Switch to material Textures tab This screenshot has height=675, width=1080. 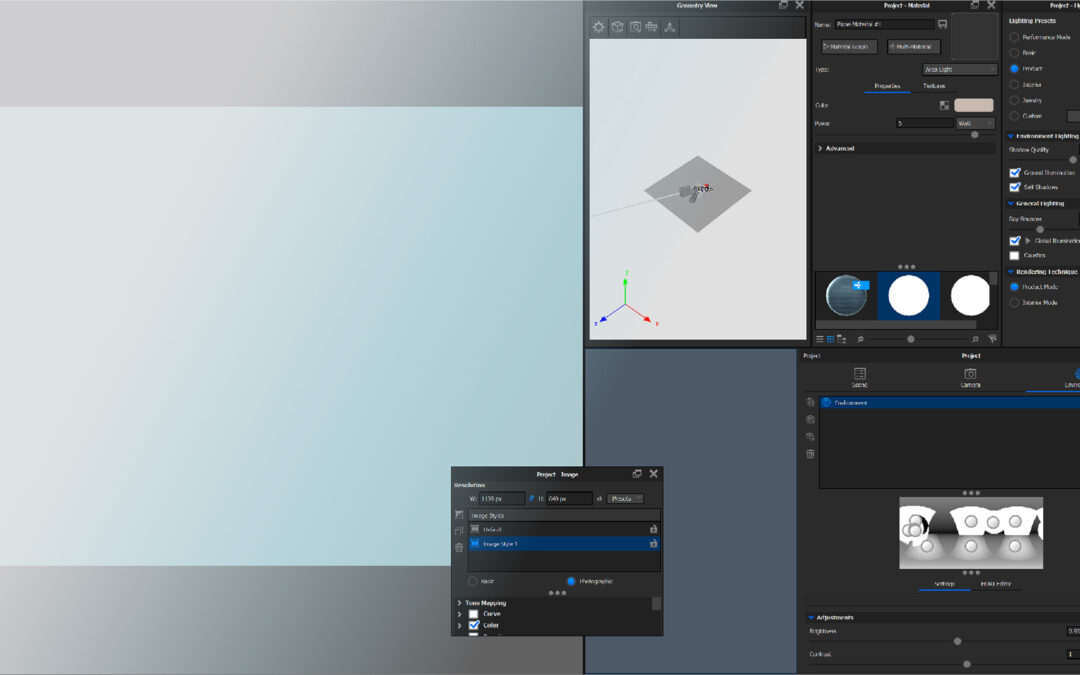tap(934, 86)
